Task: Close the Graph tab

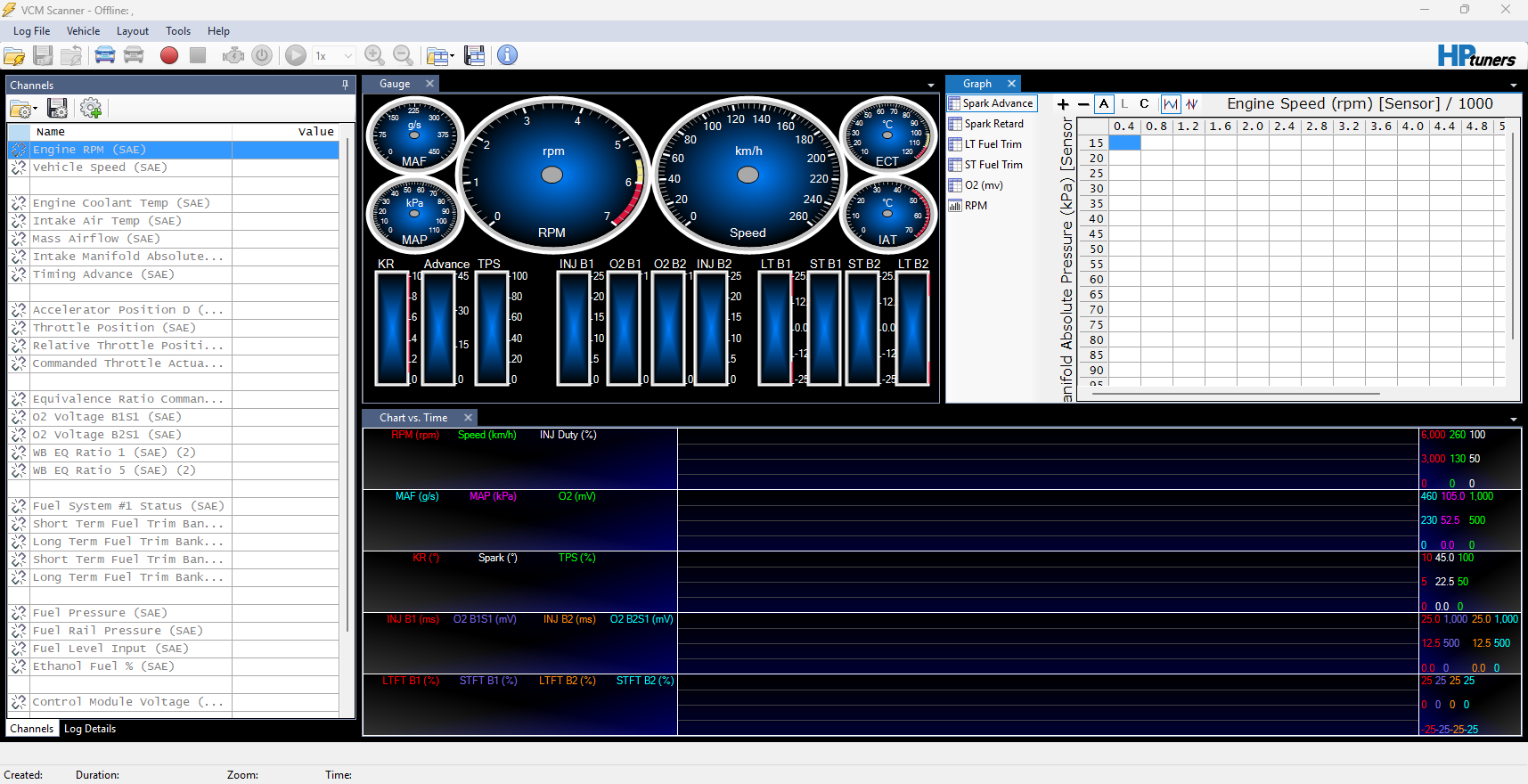Action: (x=1011, y=84)
